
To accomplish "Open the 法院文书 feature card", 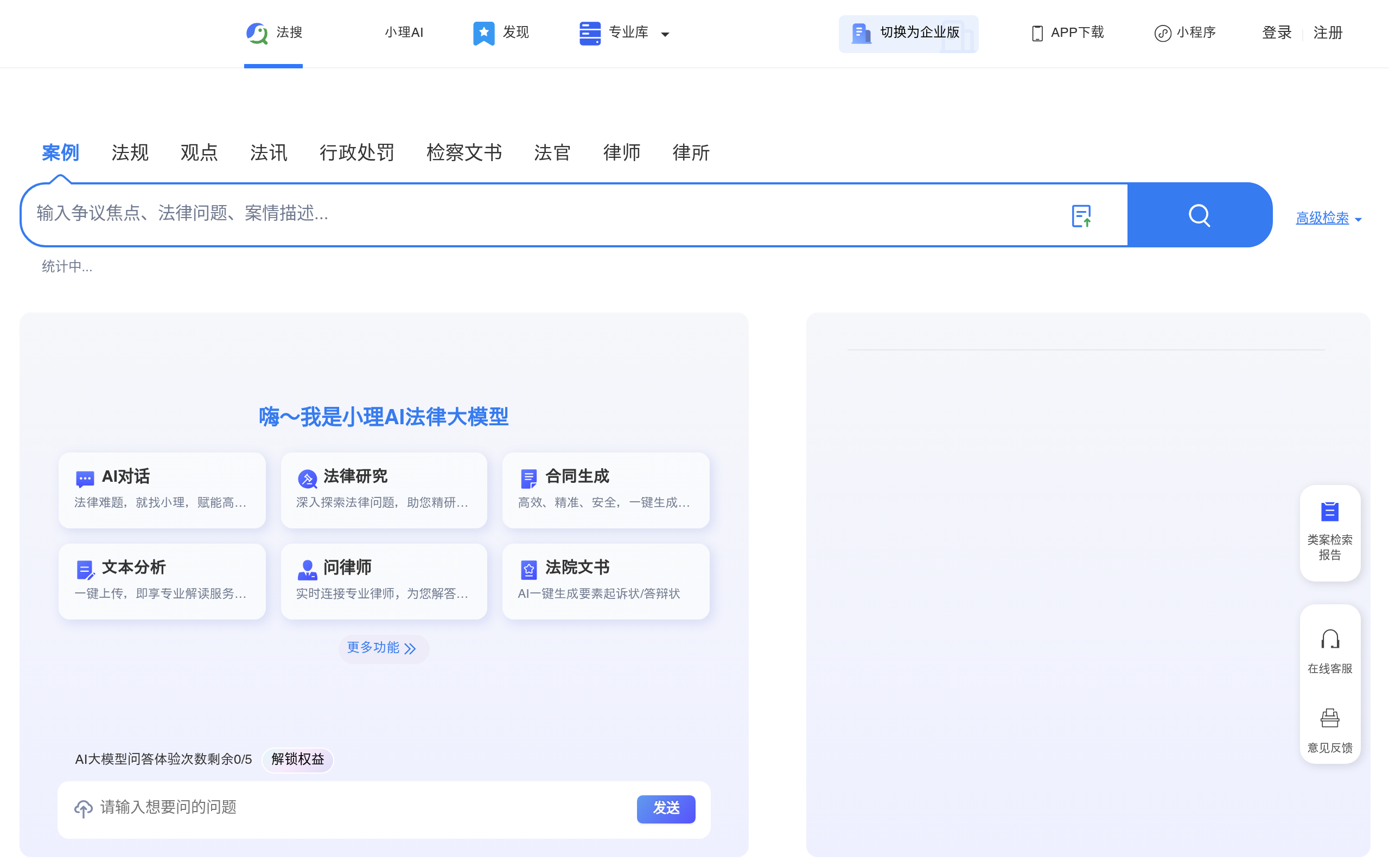I will click(x=606, y=582).
